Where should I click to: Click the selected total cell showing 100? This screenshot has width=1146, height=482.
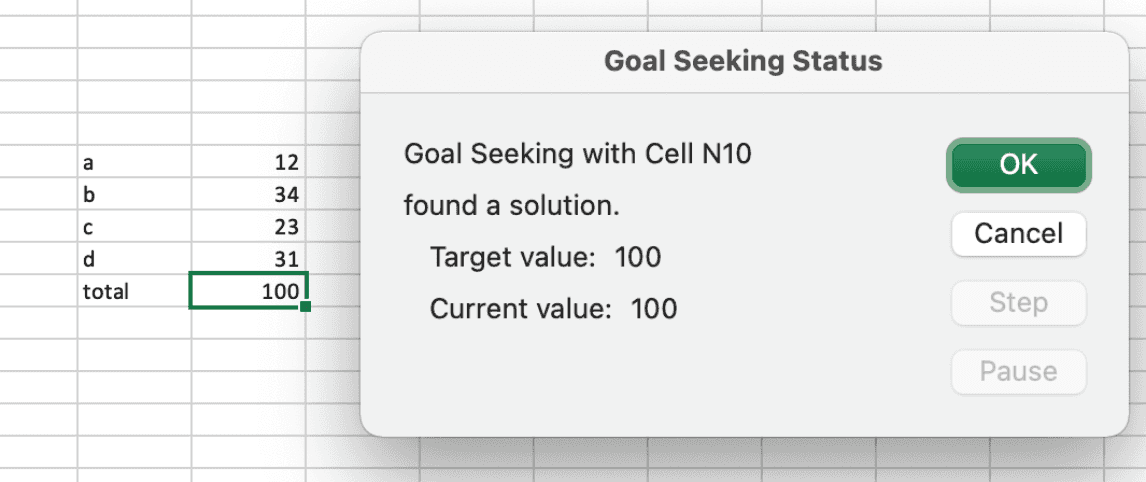pos(249,291)
